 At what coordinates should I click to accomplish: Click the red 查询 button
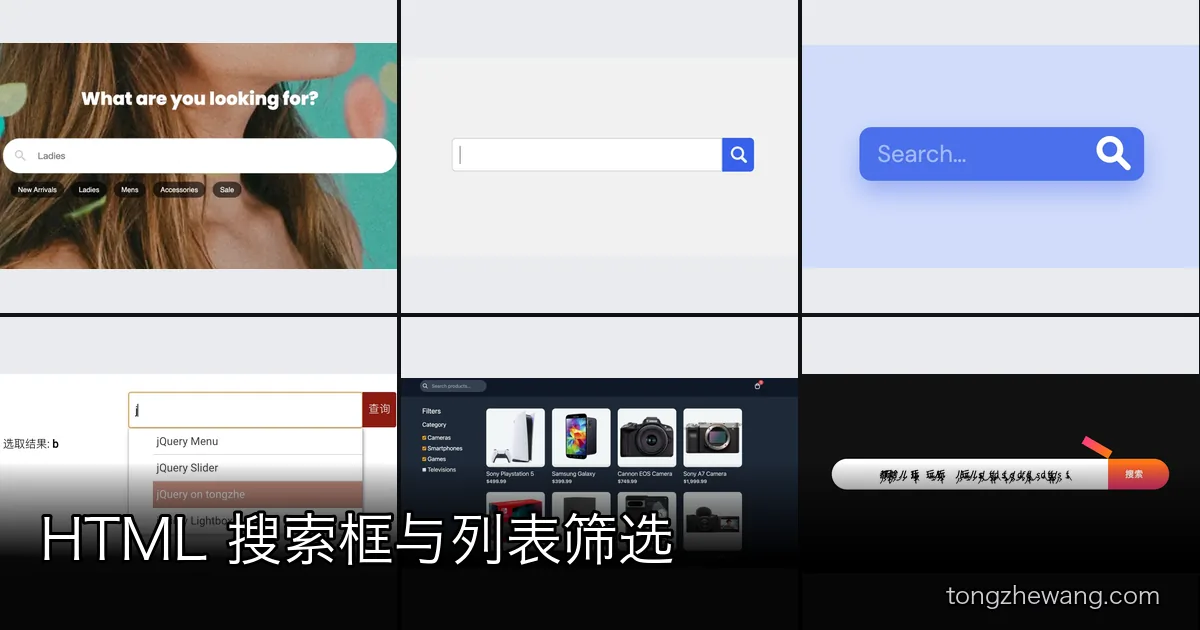pos(379,410)
